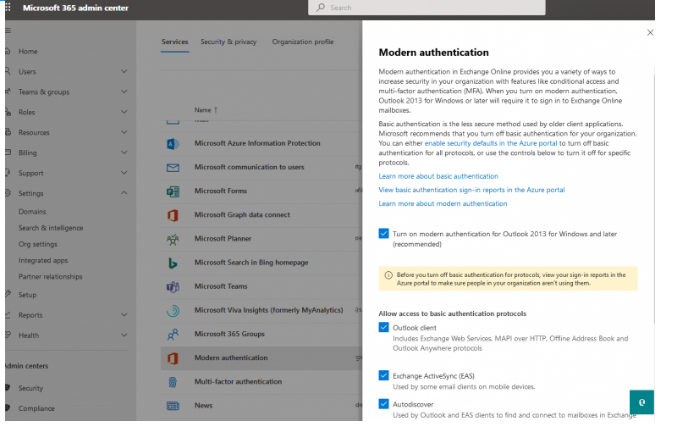694x437 pixels.
Task: Open View basic authentication sign-in reports link
Action: point(472,190)
